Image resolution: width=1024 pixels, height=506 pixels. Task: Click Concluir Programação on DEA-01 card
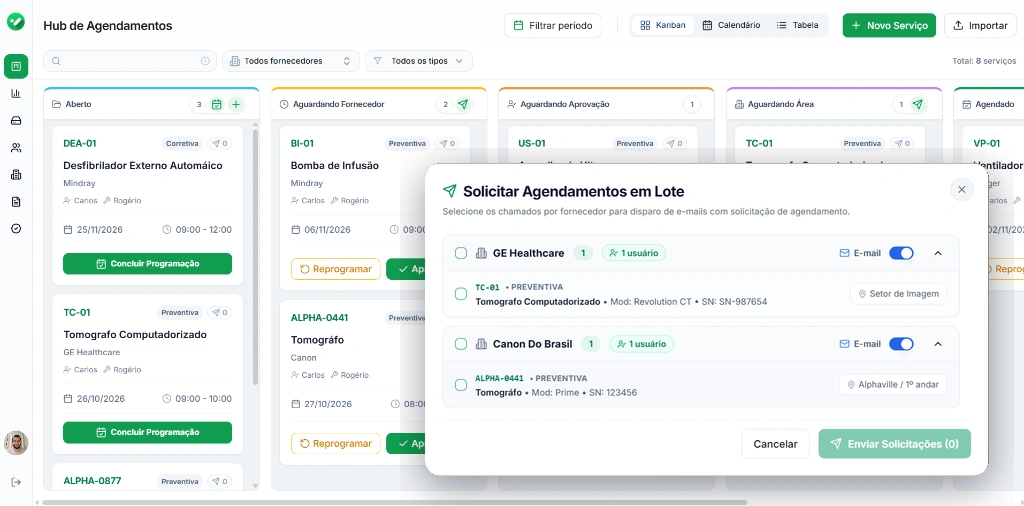click(x=148, y=264)
